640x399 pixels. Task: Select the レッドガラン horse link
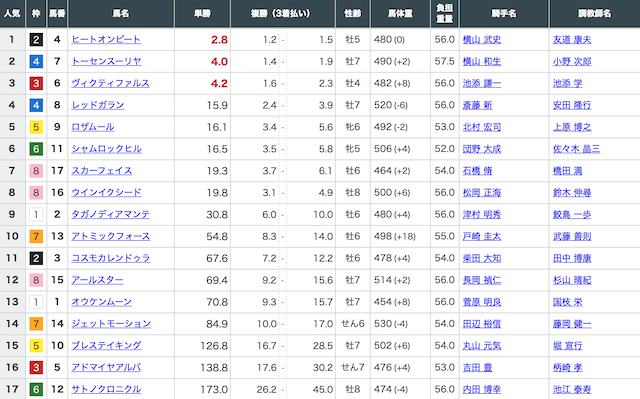click(x=98, y=105)
